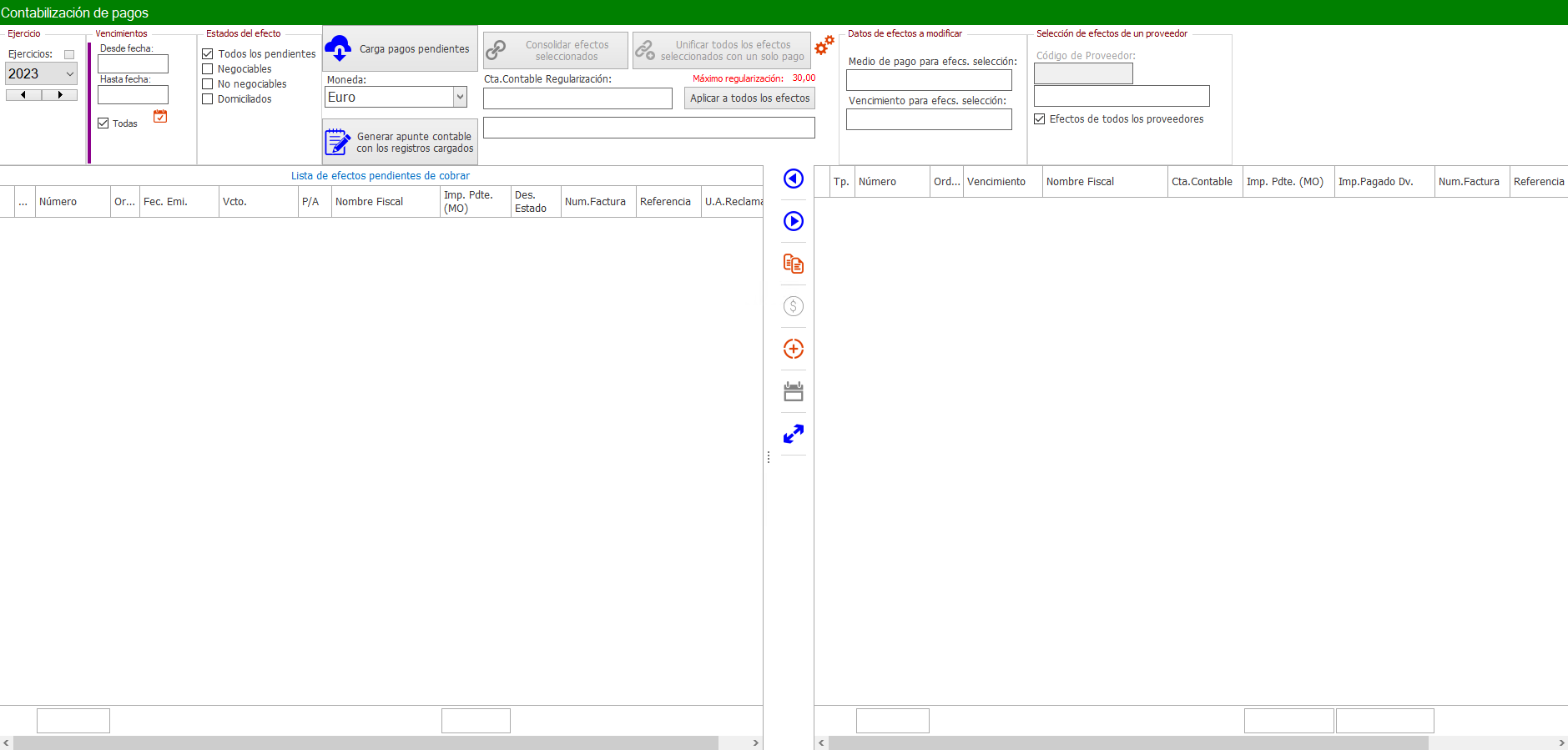
Task: Check the Domiciliados option
Action: (208, 99)
